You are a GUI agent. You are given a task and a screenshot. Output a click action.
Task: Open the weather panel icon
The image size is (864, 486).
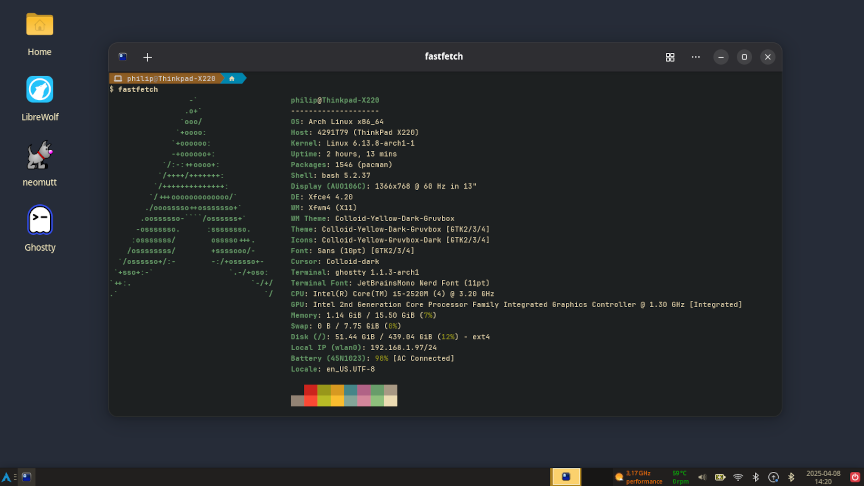point(619,477)
